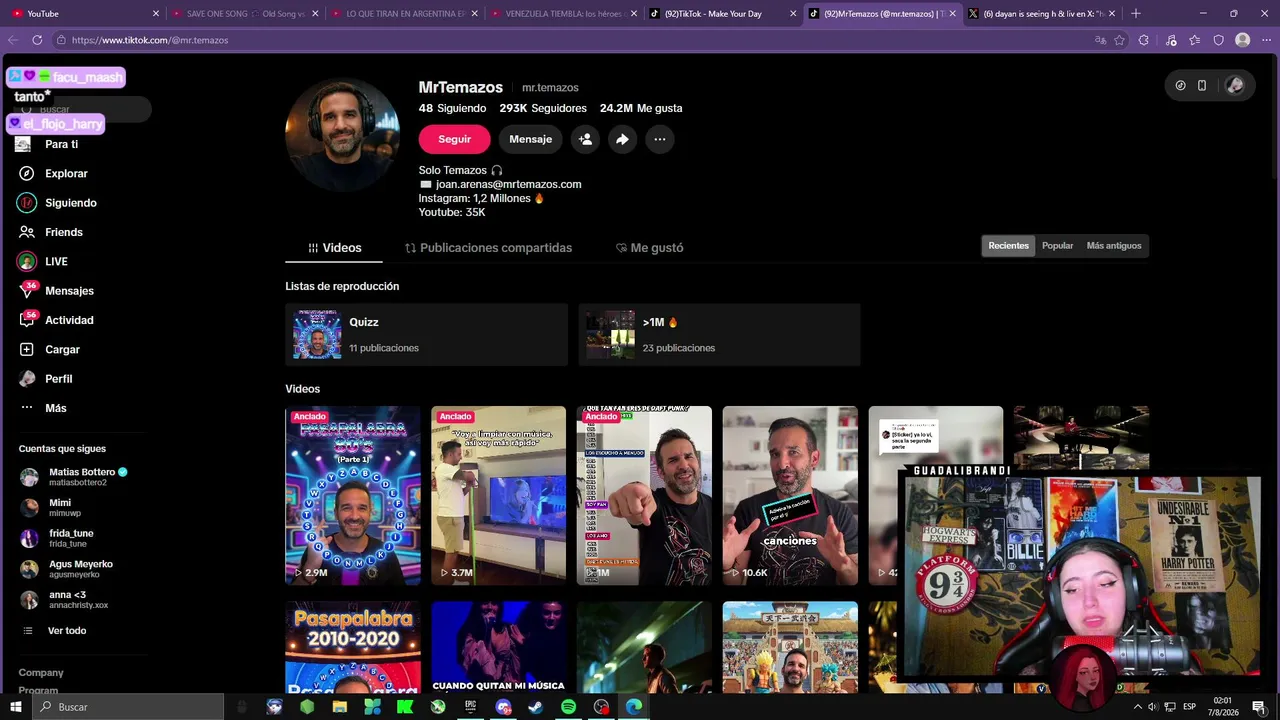Open the browser extensions puzzle icon
Image resolution: width=1280 pixels, height=720 pixels.
coord(1144,40)
